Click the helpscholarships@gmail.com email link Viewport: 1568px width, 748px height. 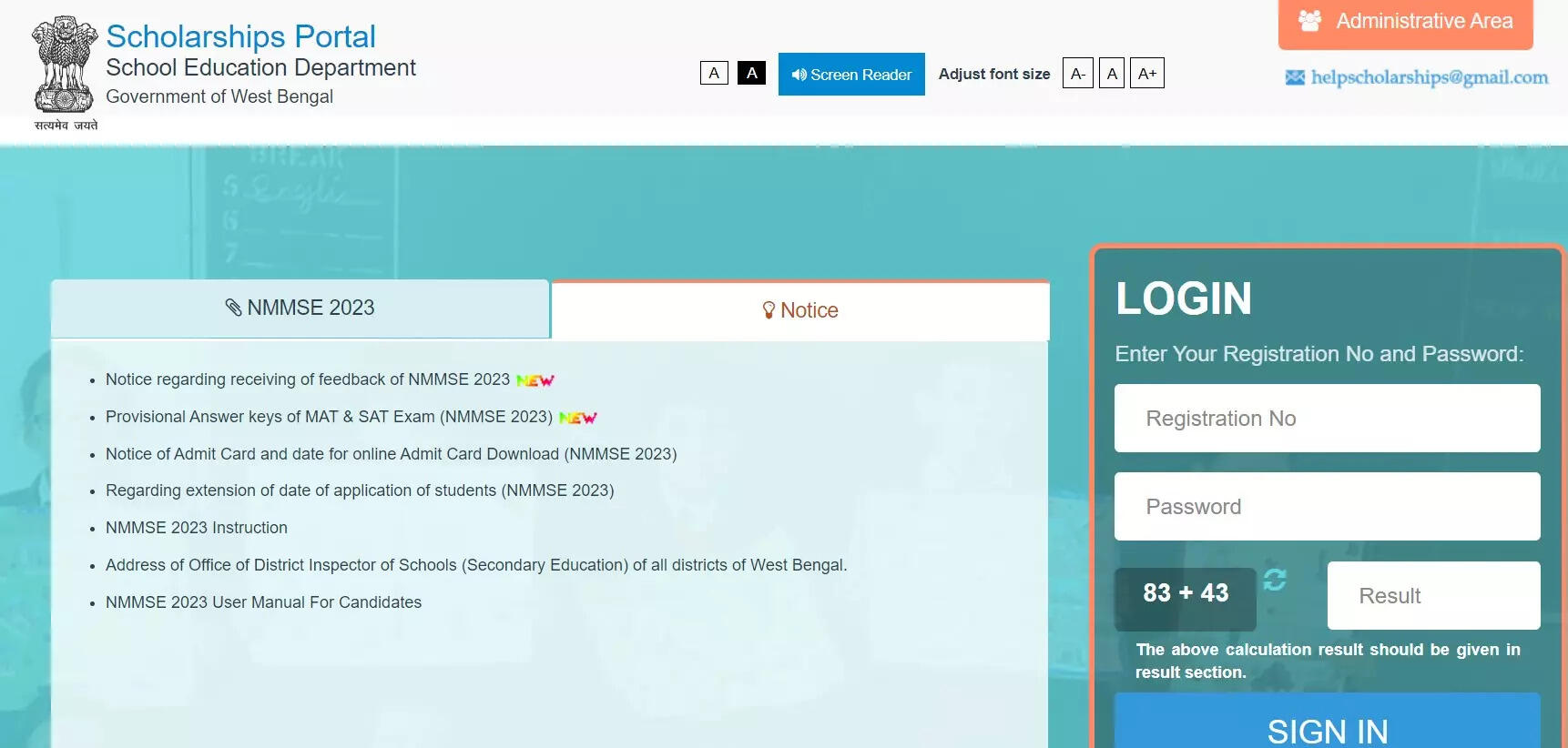[1430, 77]
